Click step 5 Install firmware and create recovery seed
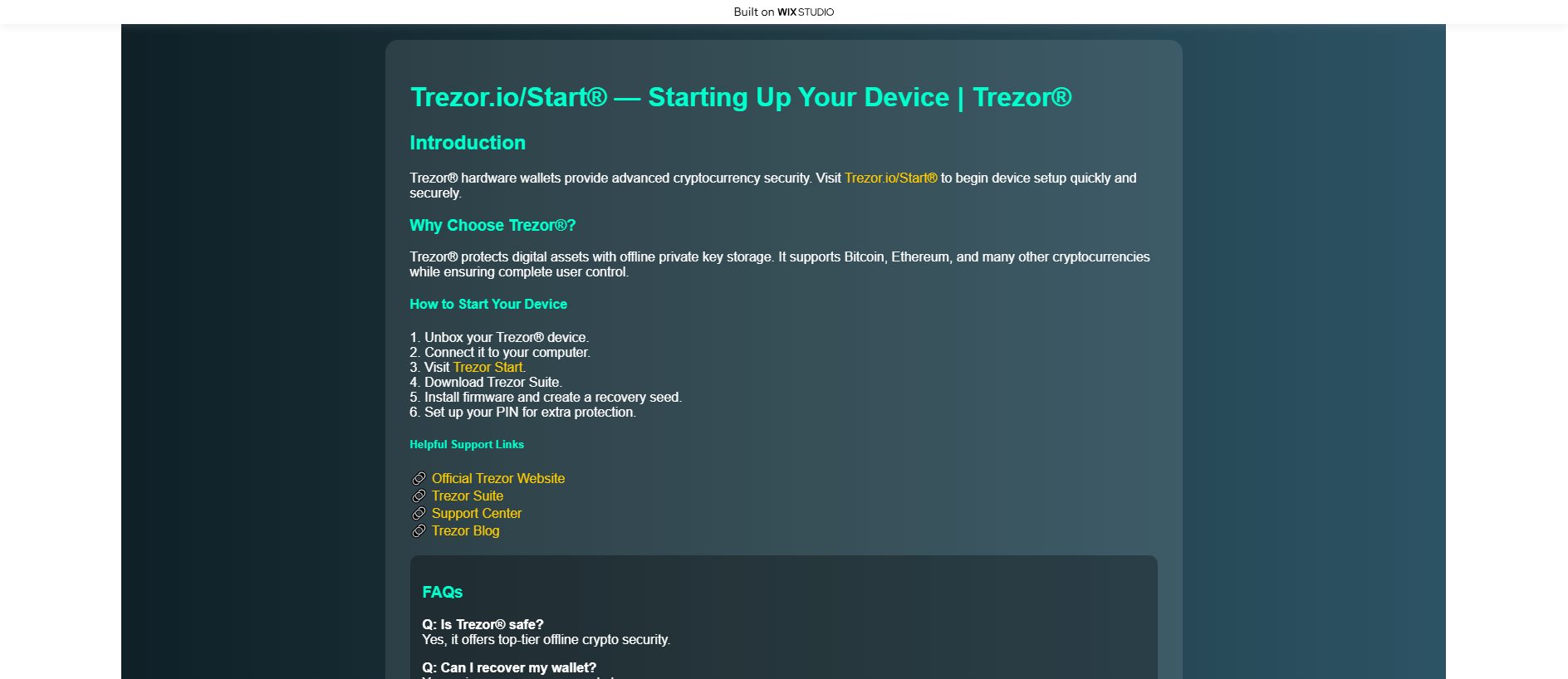1568x679 pixels. tap(546, 397)
